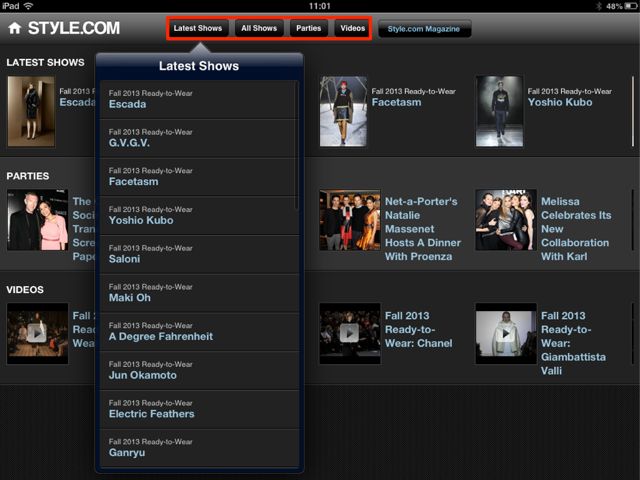Image resolution: width=640 pixels, height=480 pixels.
Task: Select Escada in the Latest Shows popover
Action: 199,99
